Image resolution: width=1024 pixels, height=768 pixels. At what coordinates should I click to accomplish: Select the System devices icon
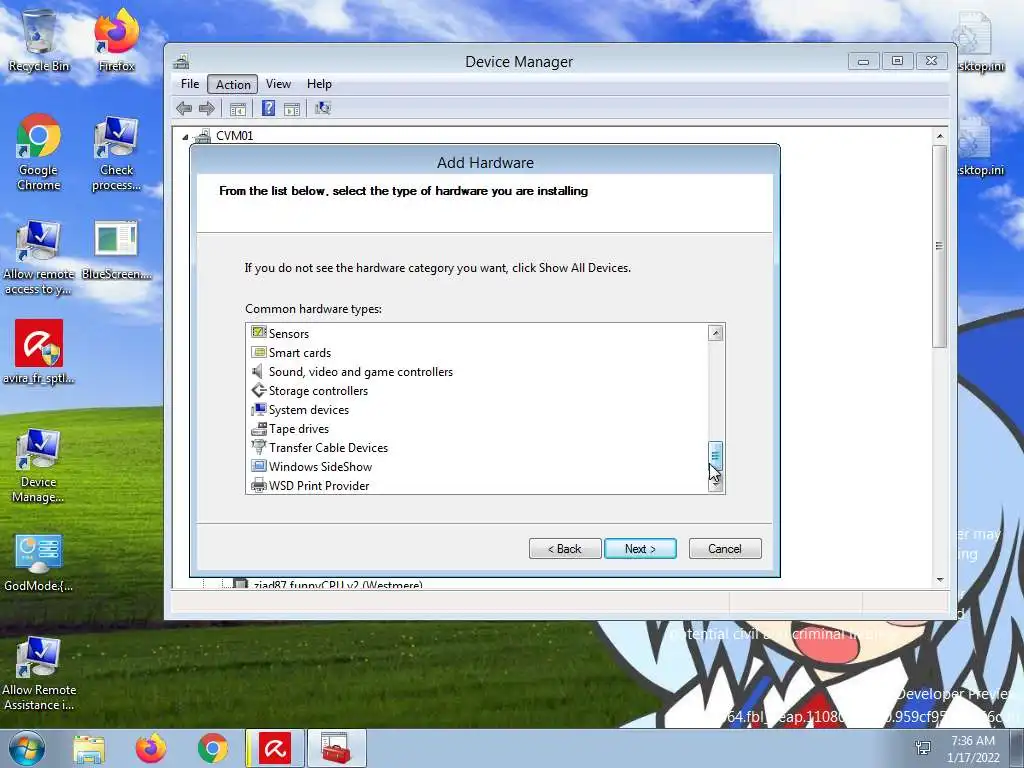(259, 409)
